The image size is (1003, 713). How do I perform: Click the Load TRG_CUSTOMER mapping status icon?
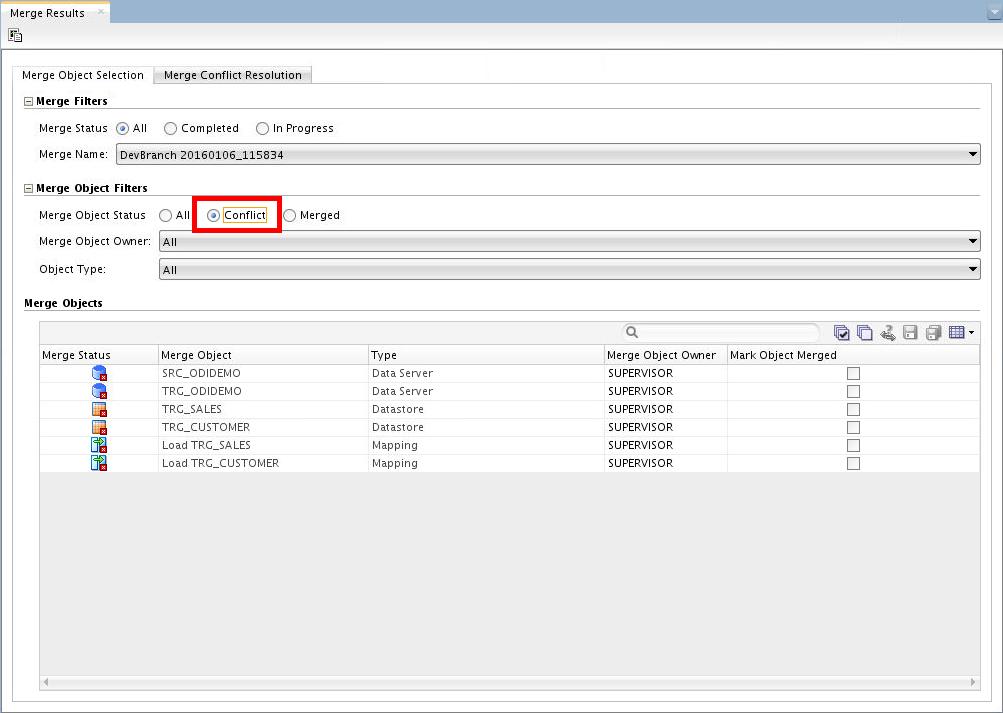[x=99, y=462]
